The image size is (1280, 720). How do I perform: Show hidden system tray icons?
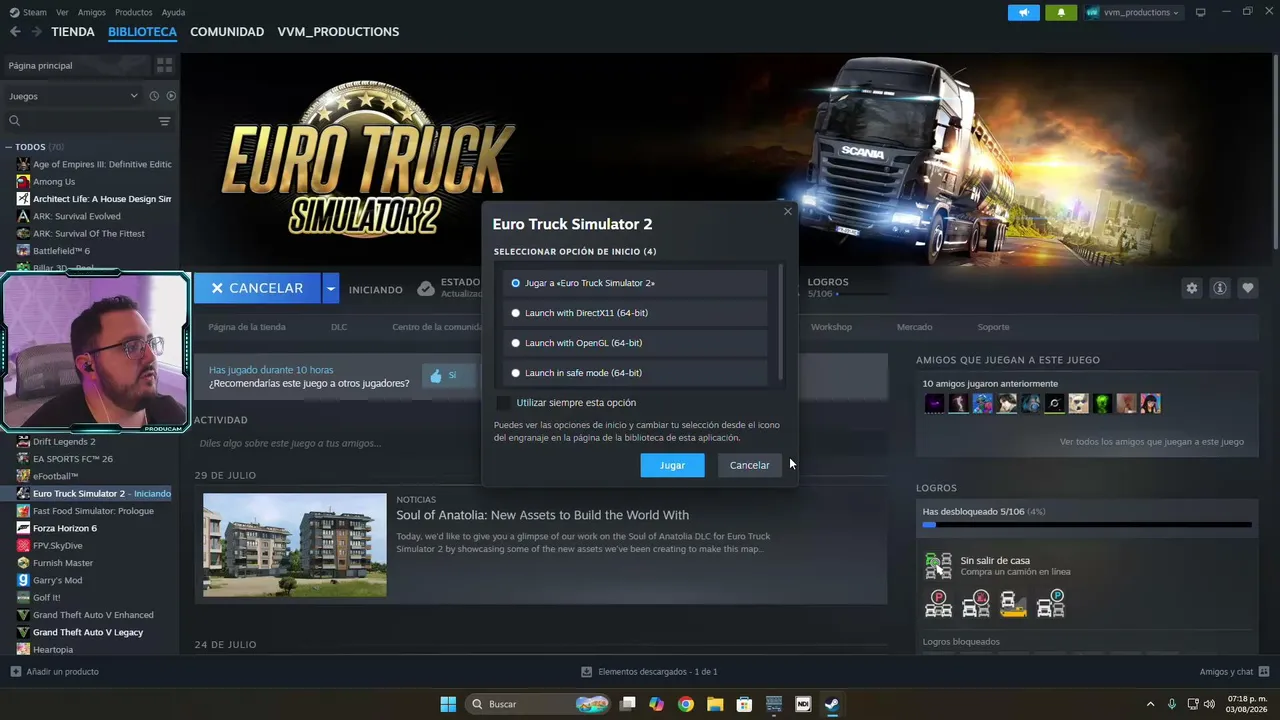point(1150,704)
